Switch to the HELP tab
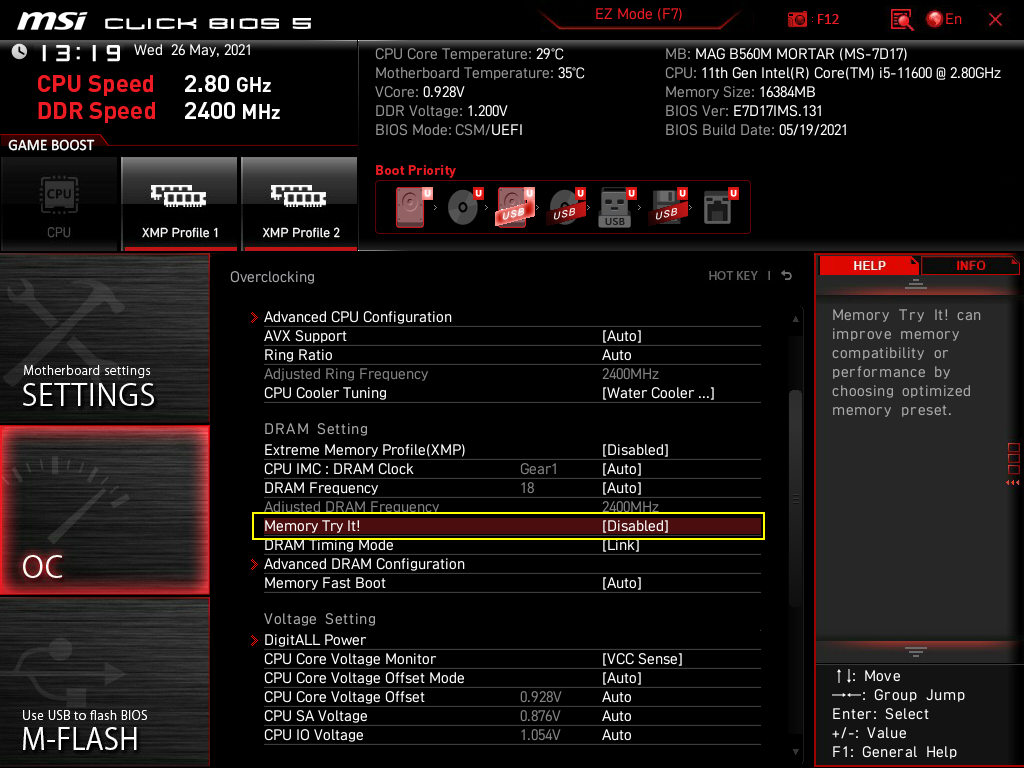Viewport: 1024px width, 768px height. (x=869, y=266)
